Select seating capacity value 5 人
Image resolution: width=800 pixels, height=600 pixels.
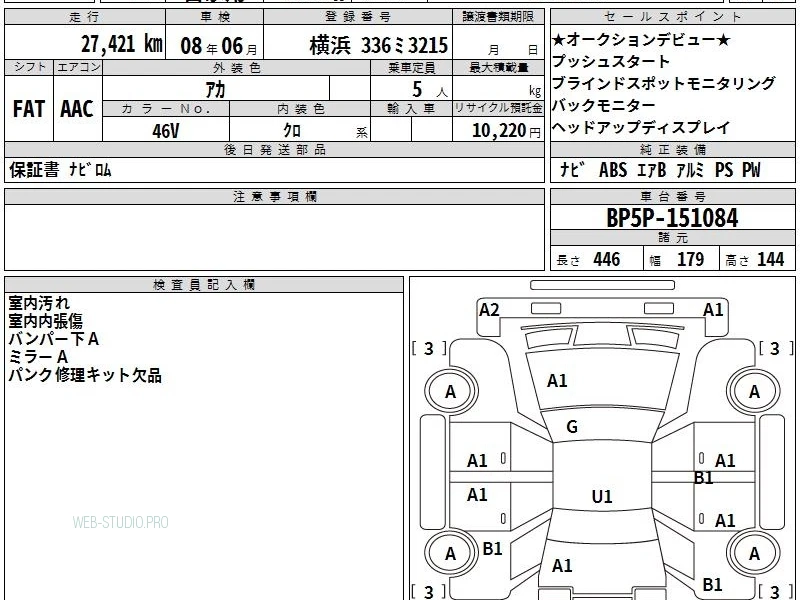429,89
